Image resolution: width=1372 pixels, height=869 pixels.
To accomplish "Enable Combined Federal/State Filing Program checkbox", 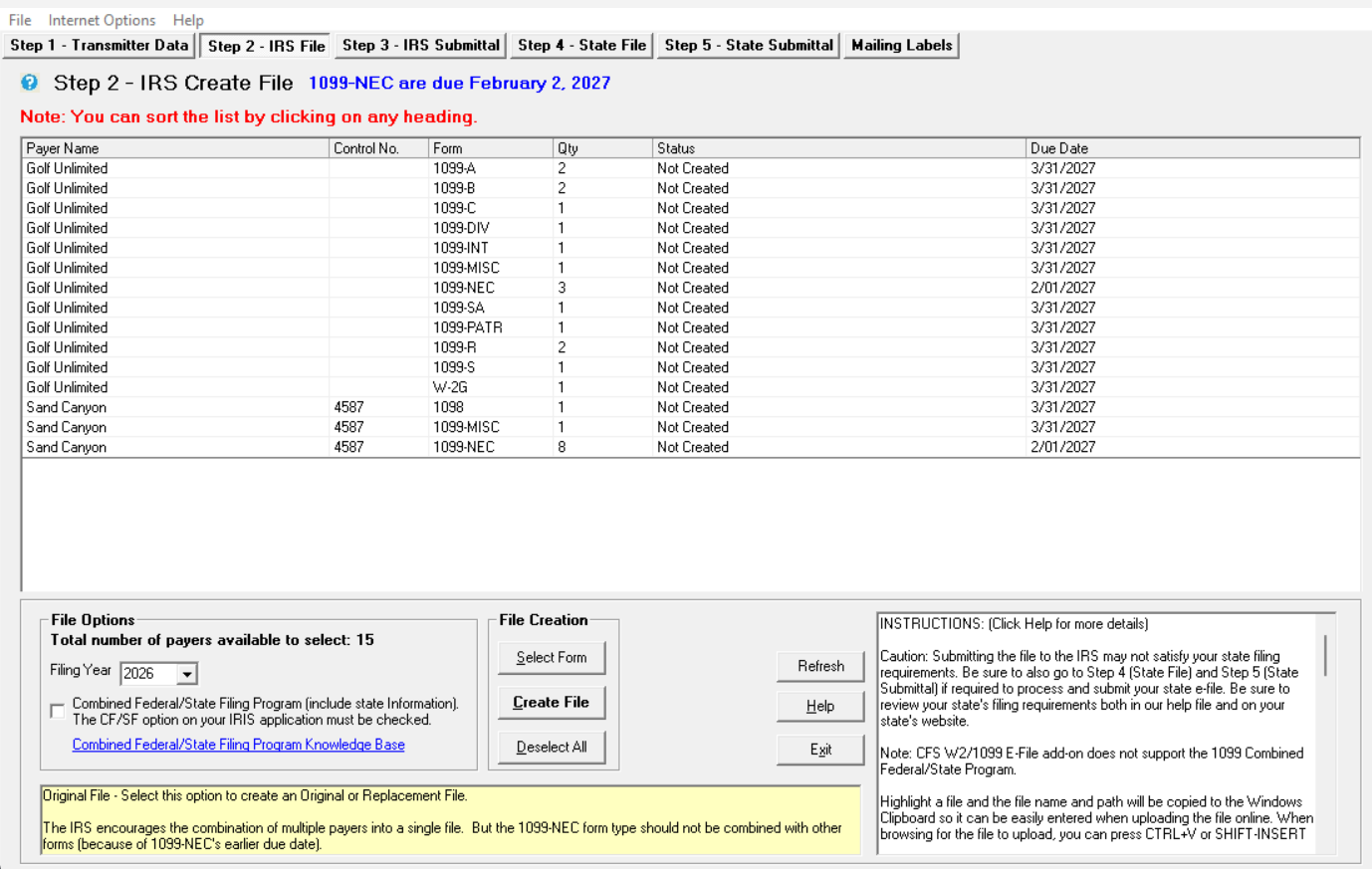I will pyautogui.click(x=58, y=711).
